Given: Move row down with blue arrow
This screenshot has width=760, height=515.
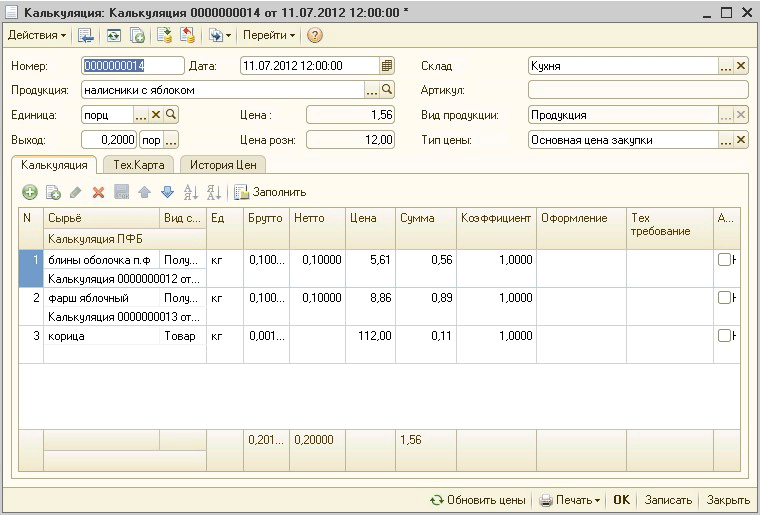Looking at the screenshot, I should point(167,192).
